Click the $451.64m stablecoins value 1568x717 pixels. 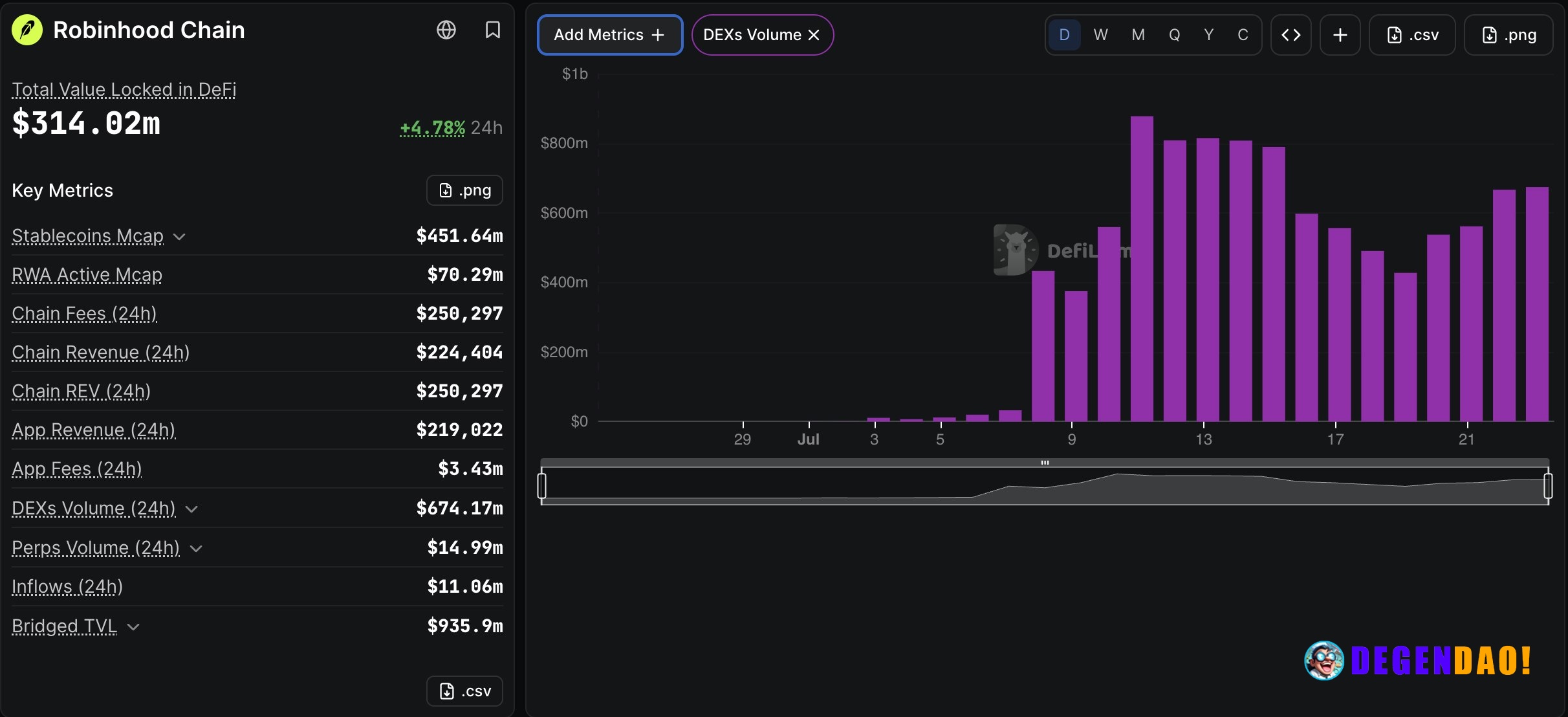point(459,236)
